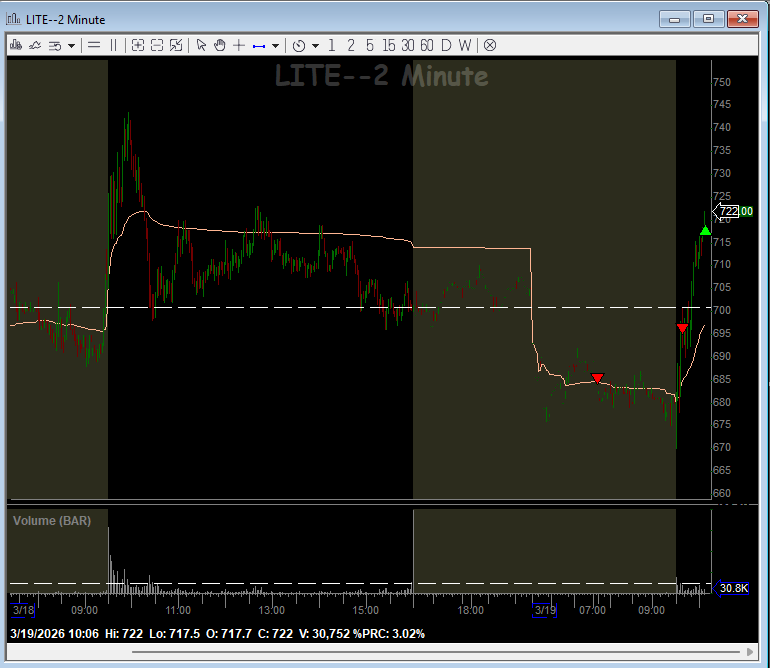The image size is (770, 668).
Task: Click the 13:00 time axis label
Action: 272,610
